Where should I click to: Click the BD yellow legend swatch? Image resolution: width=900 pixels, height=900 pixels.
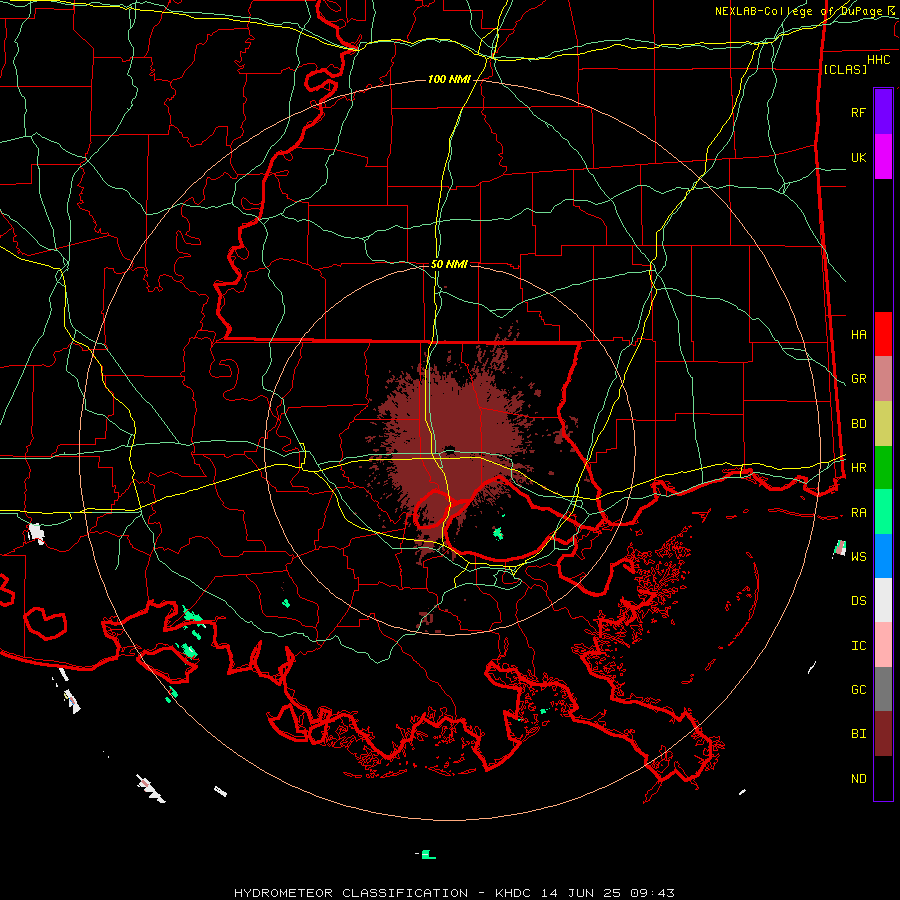pos(883,423)
